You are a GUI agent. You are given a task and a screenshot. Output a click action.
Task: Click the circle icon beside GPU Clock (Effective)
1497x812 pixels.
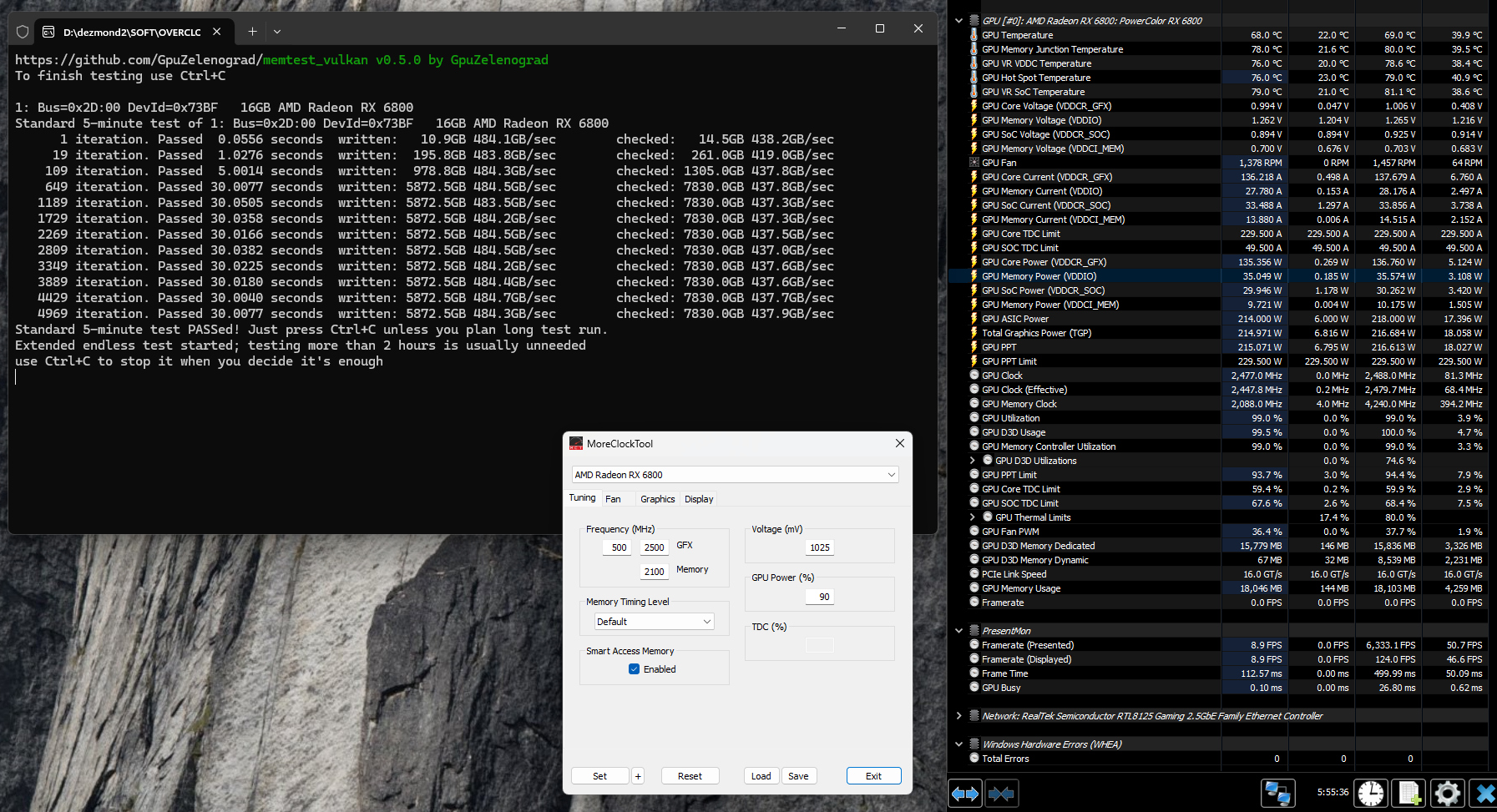(974, 390)
